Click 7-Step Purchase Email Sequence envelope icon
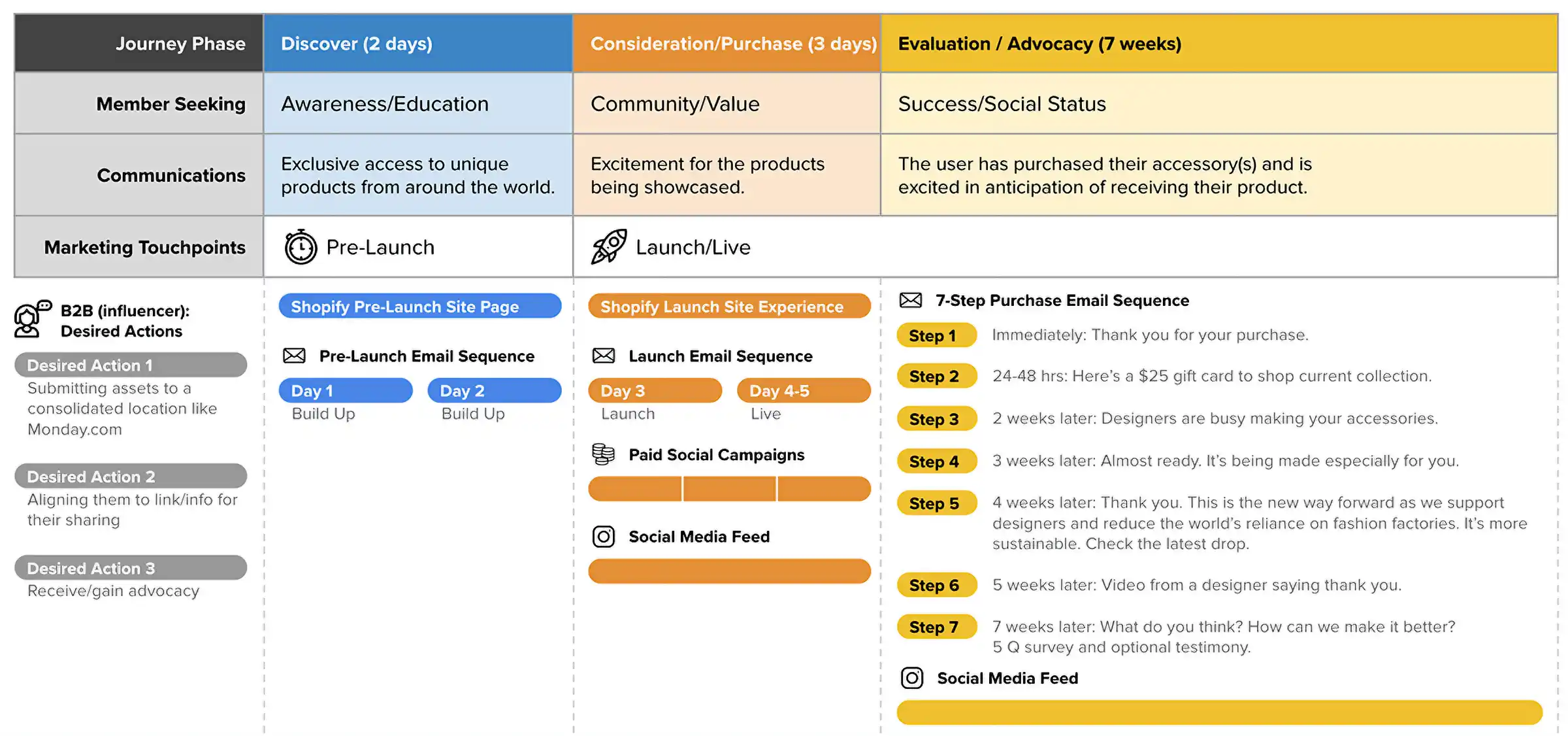Screen dimensions: 1568x736 pos(911,300)
